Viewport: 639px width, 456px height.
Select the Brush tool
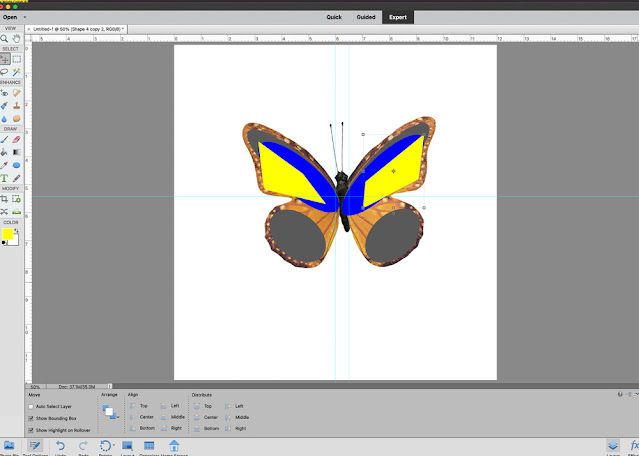[4, 139]
